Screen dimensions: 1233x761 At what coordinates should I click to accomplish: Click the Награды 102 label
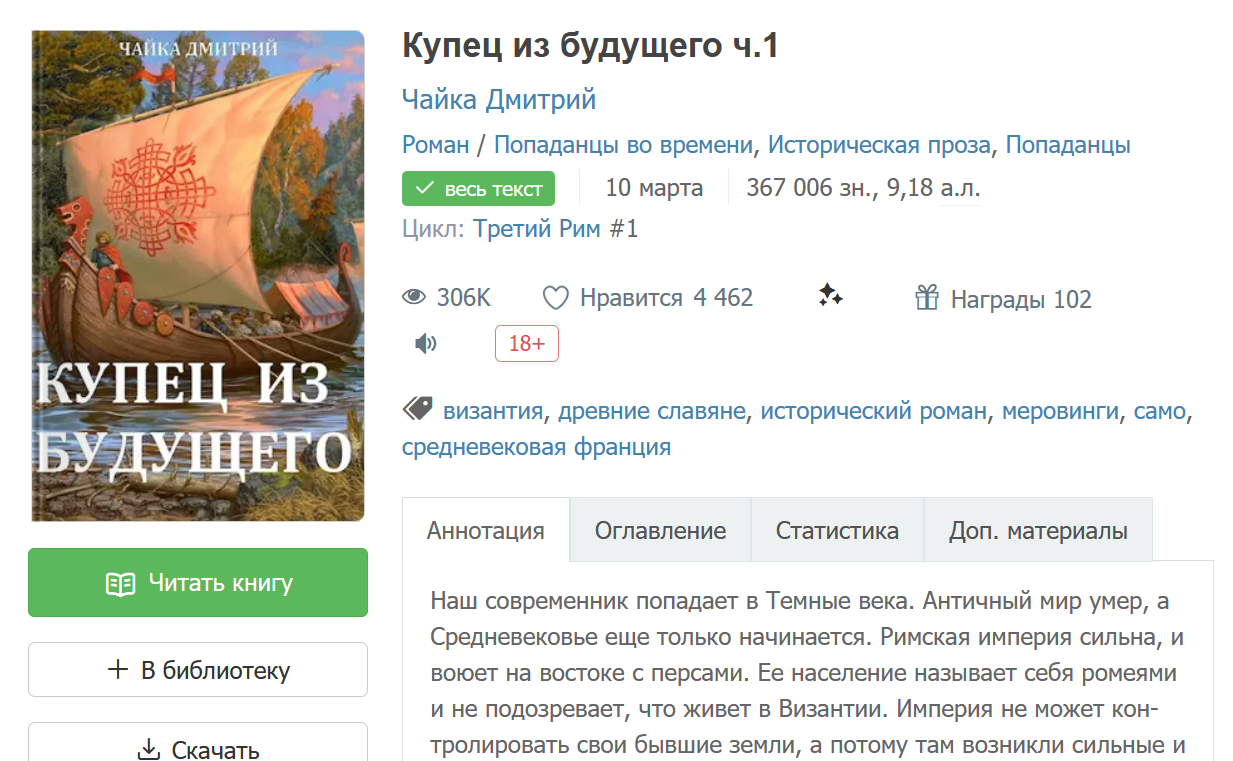tap(1021, 299)
